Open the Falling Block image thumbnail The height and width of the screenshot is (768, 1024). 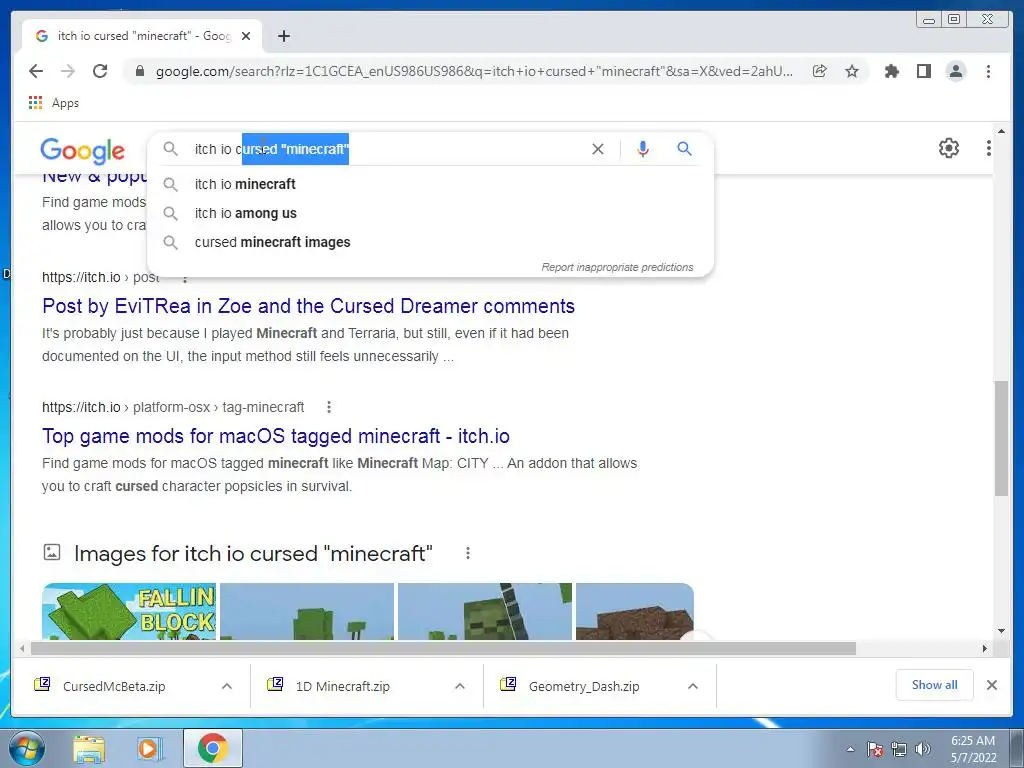[x=129, y=611]
